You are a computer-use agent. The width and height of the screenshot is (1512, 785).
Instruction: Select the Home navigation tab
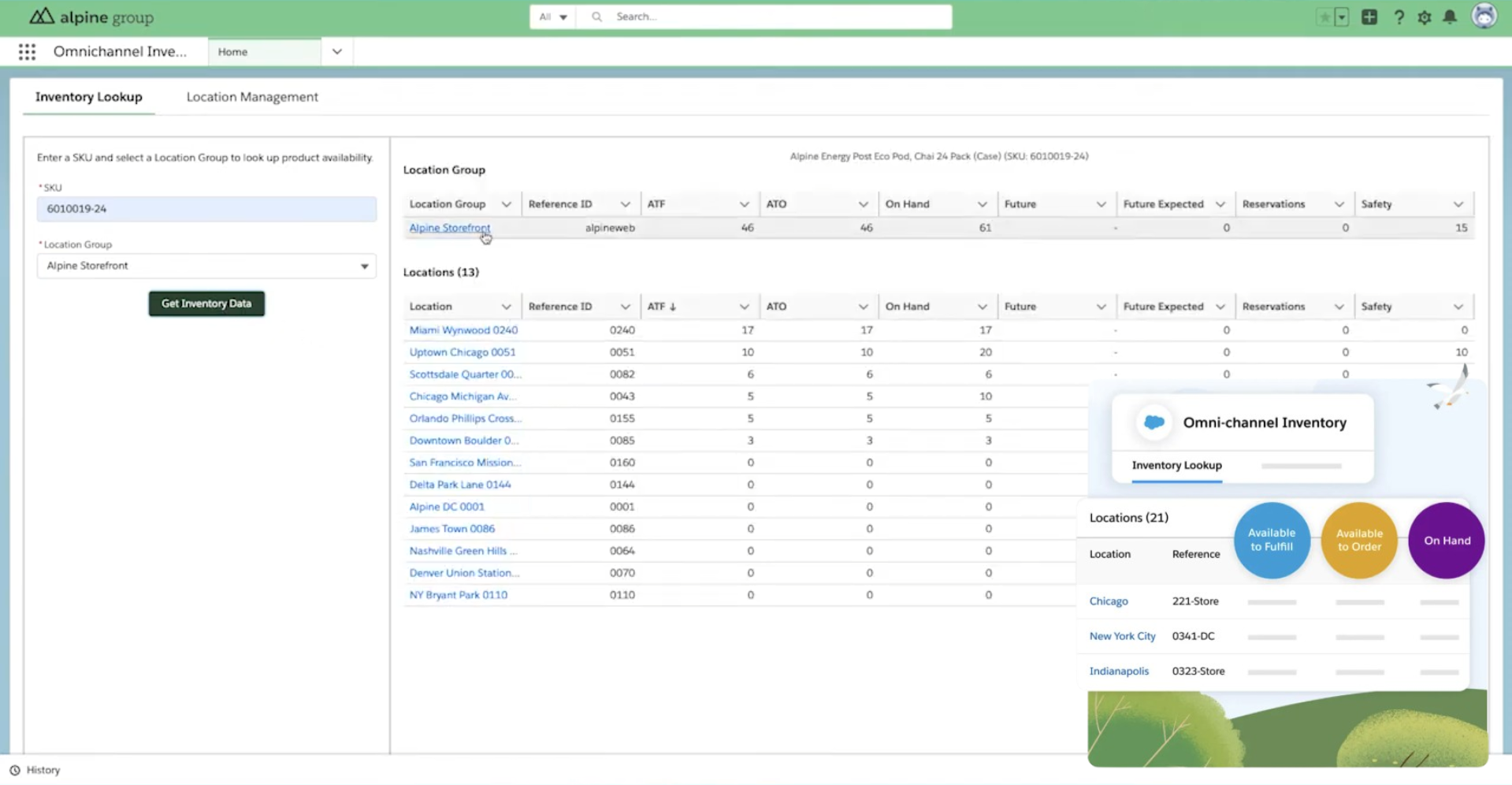(265, 52)
